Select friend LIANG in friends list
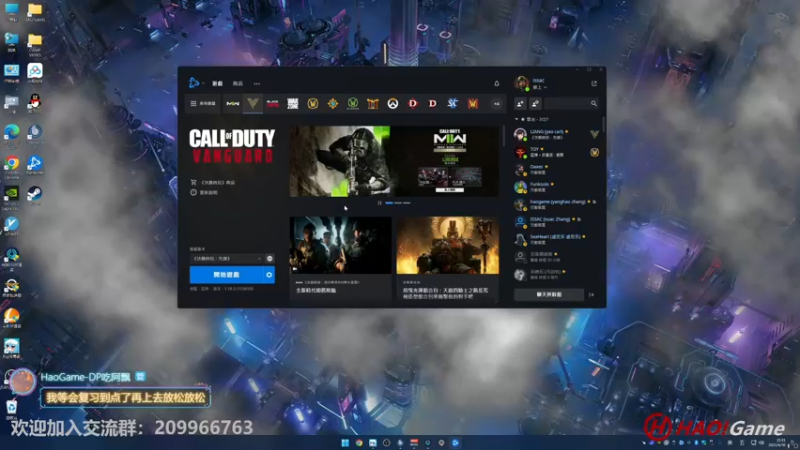This screenshot has width=800, height=450. [556, 134]
